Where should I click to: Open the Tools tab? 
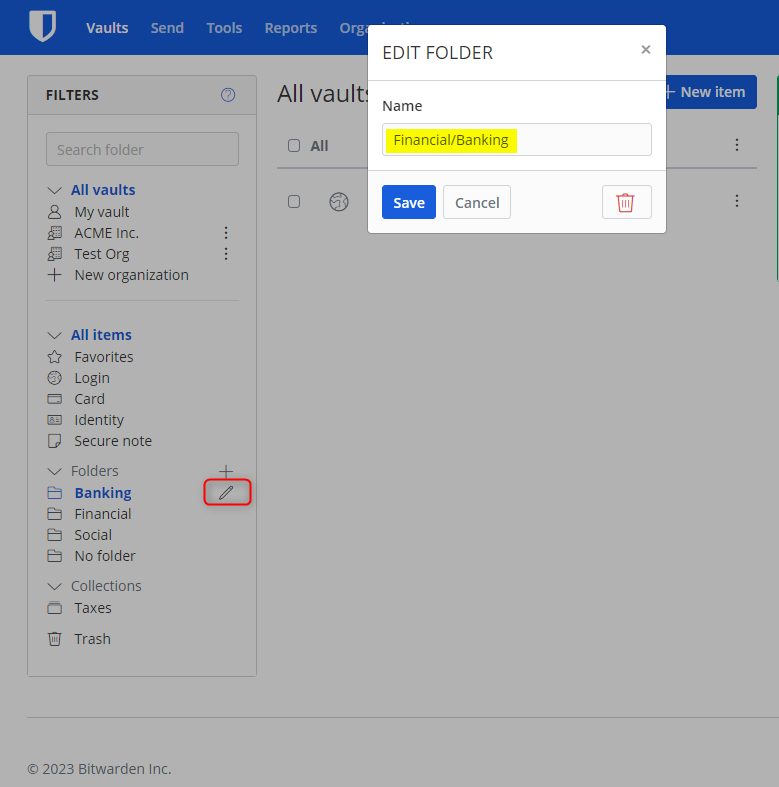pyautogui.click(x=224, y=28)
